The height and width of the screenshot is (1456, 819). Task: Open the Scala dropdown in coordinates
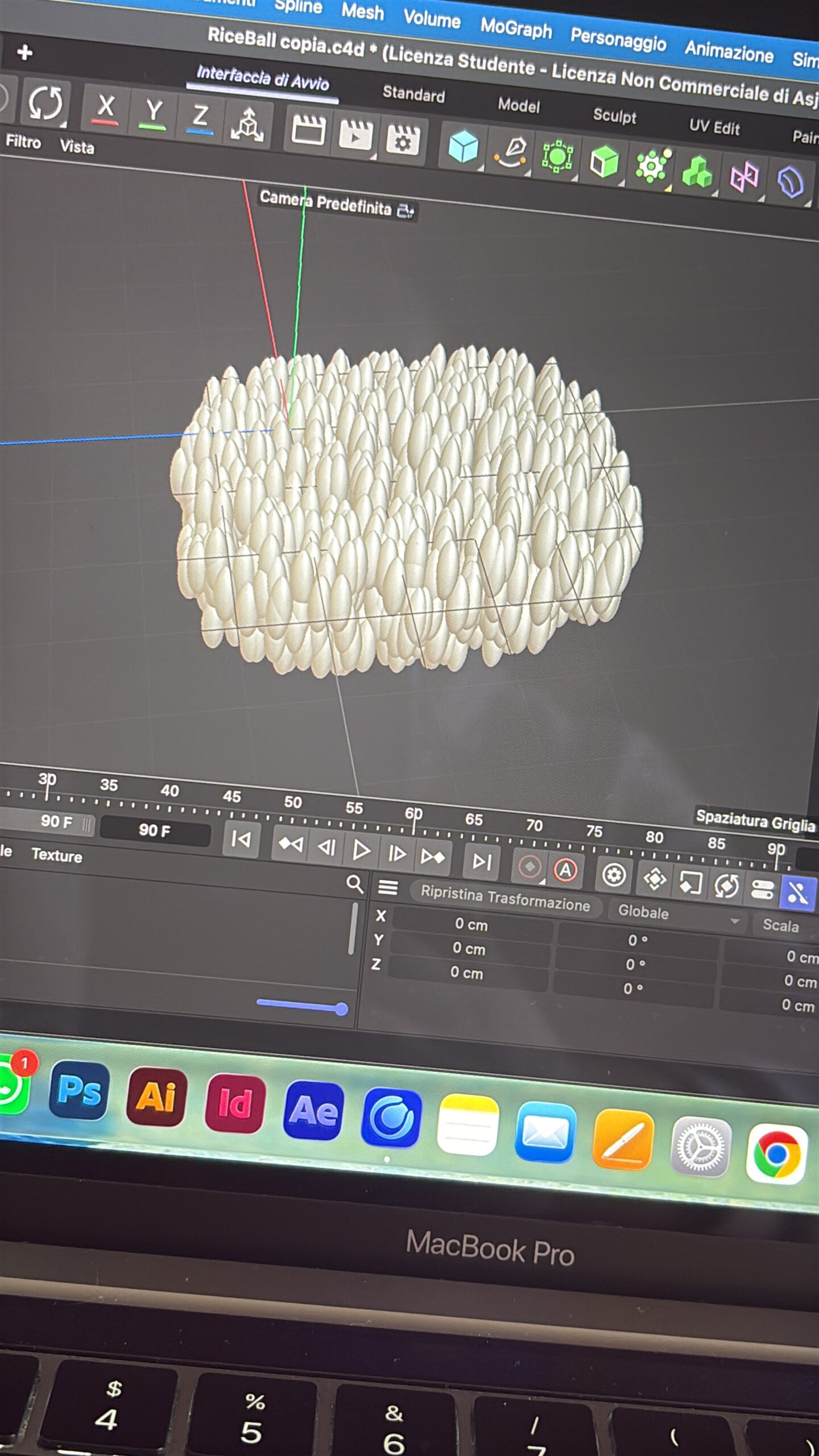[x=787, y=926]
